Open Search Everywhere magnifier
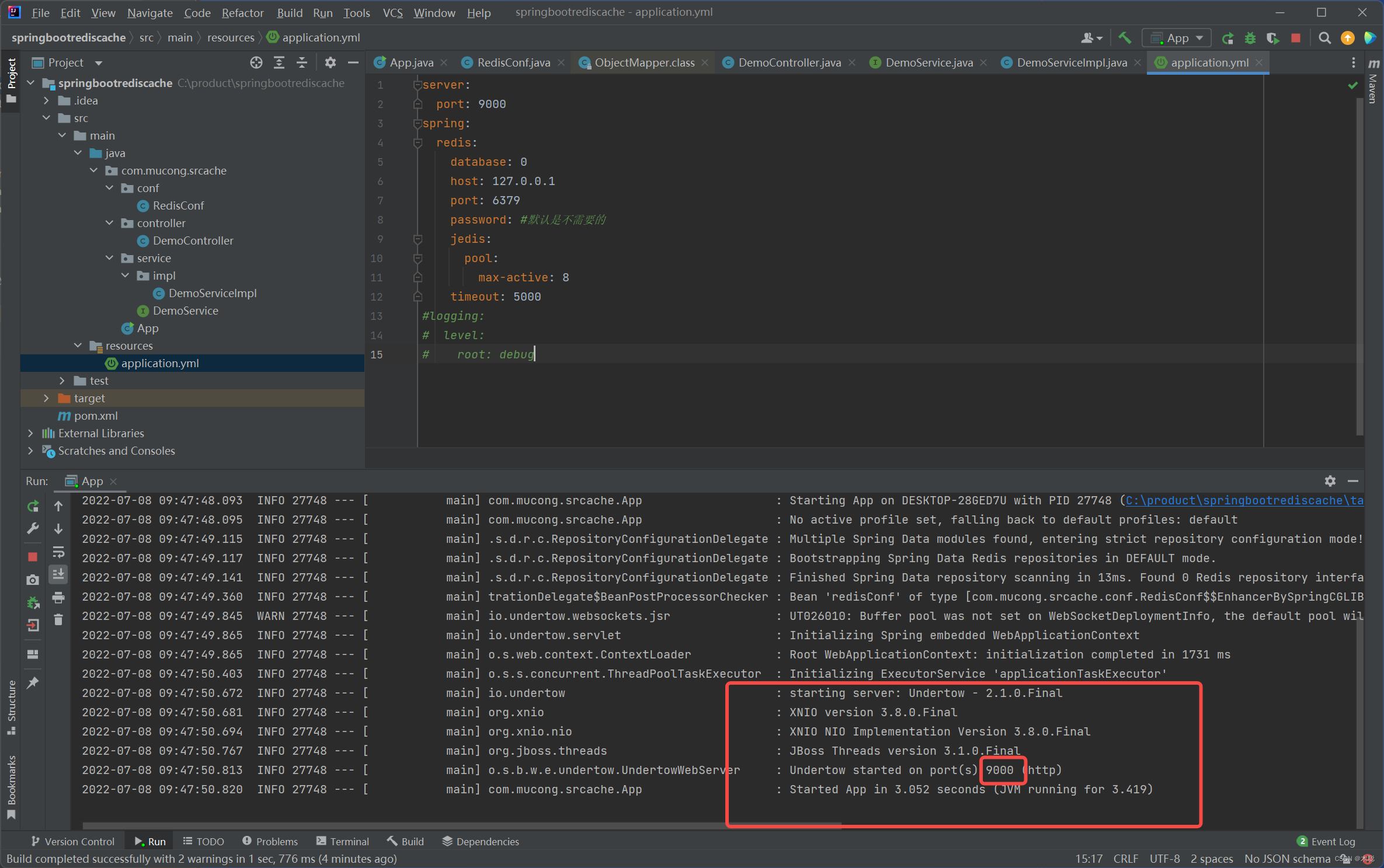This screenshot has width=1384, height=868. (1325, 38)
